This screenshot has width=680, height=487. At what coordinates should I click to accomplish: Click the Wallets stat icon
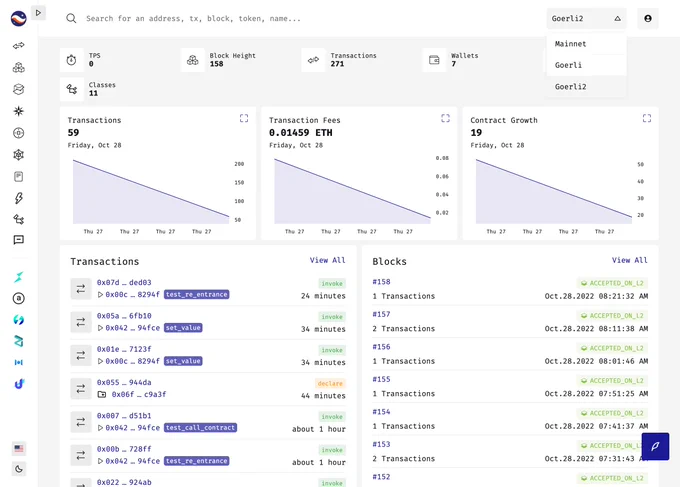coord(434,60)
